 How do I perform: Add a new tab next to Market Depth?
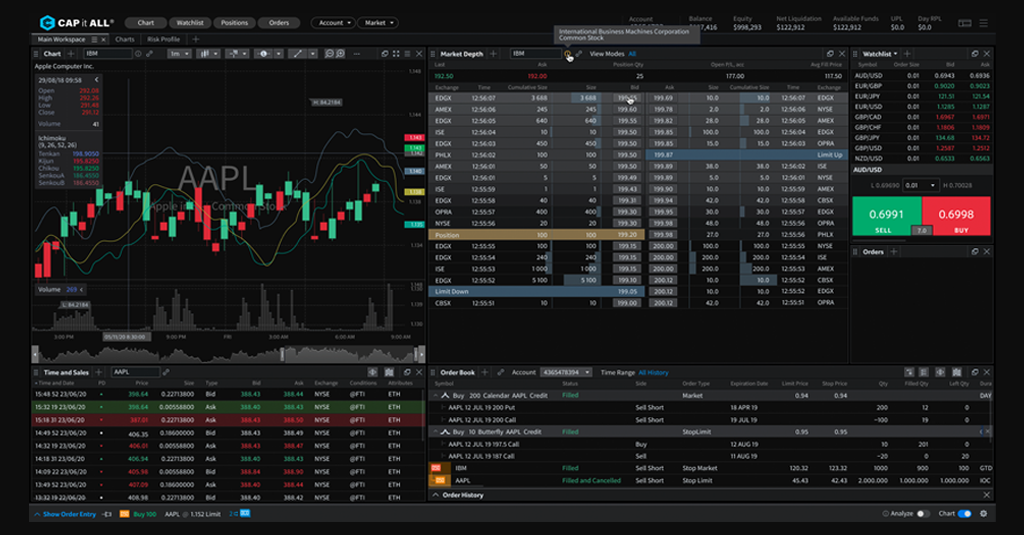[x=493, y=54]
